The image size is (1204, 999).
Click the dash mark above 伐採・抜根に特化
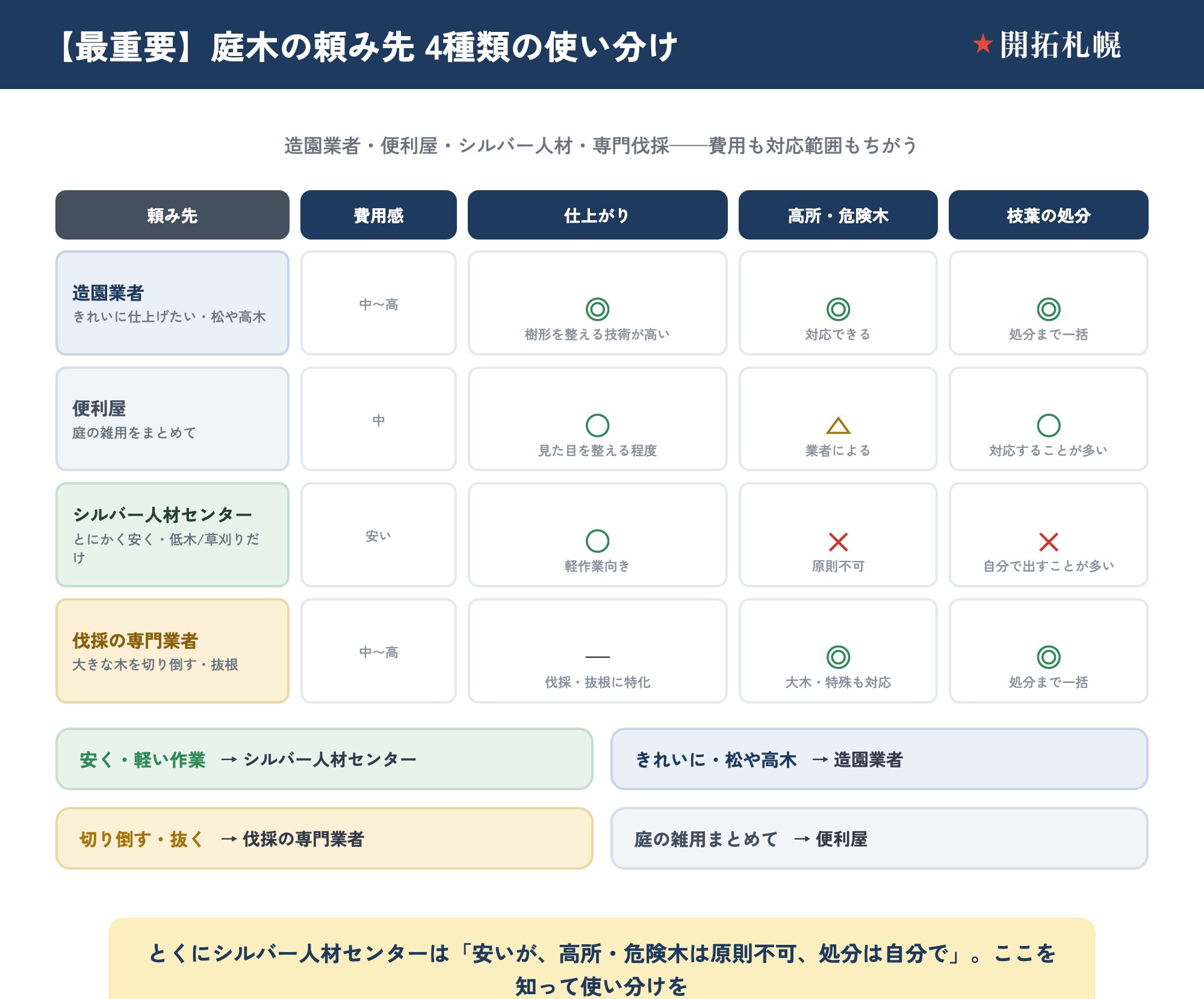click(597, 657)
